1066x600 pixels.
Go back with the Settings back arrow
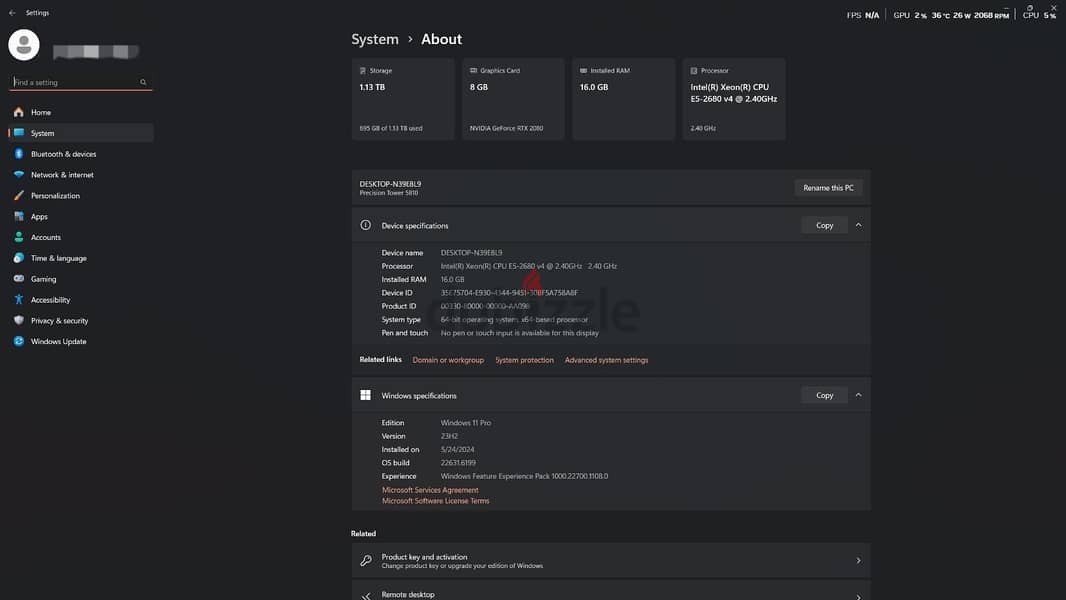point(12,13)
